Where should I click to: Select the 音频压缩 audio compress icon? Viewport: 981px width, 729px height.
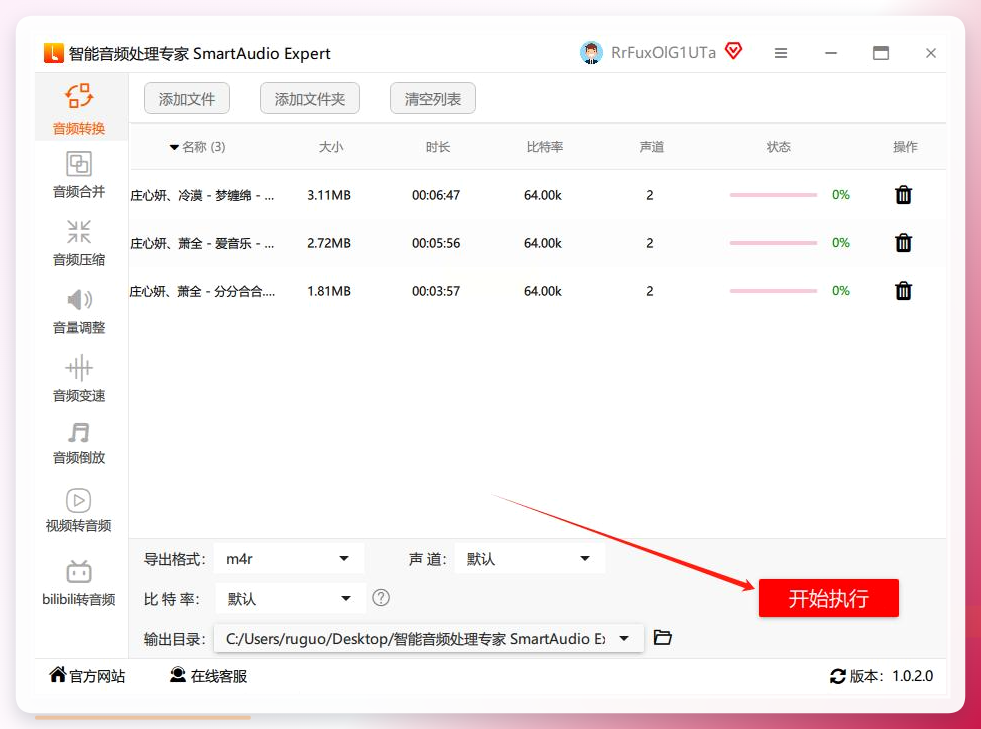(x=79, y=232)
